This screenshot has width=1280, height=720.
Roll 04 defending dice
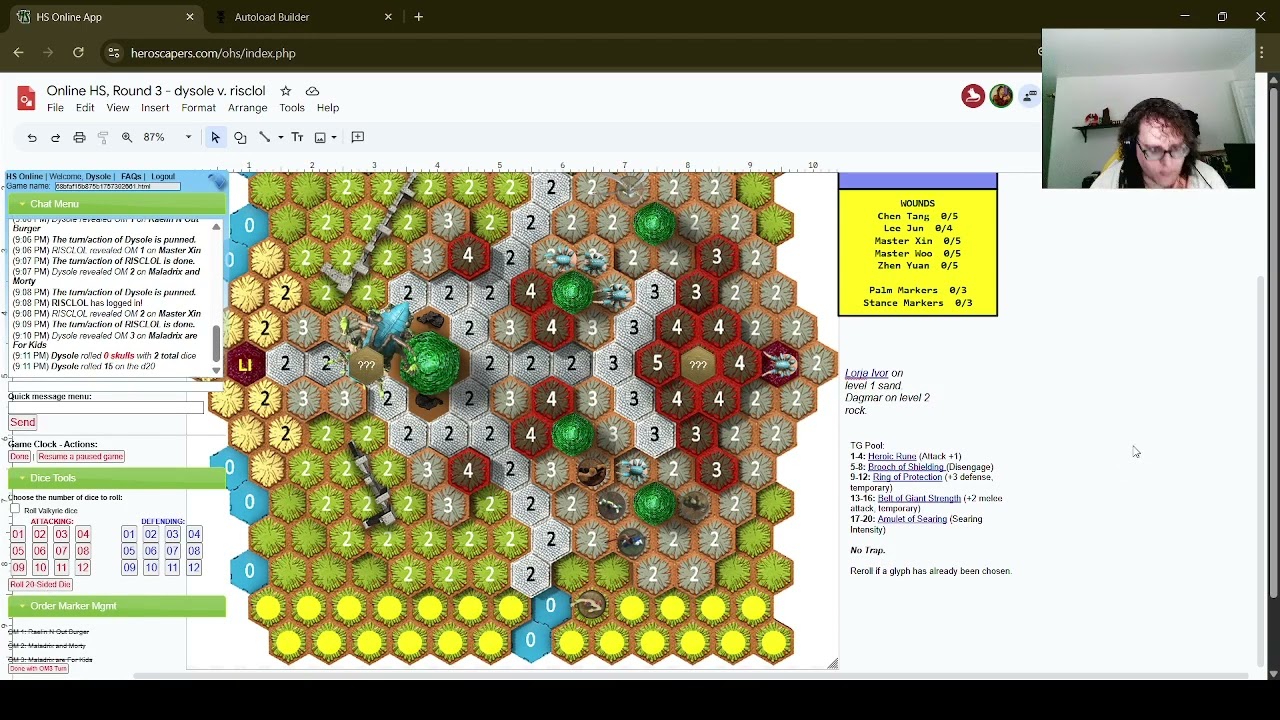coord(194,535)
